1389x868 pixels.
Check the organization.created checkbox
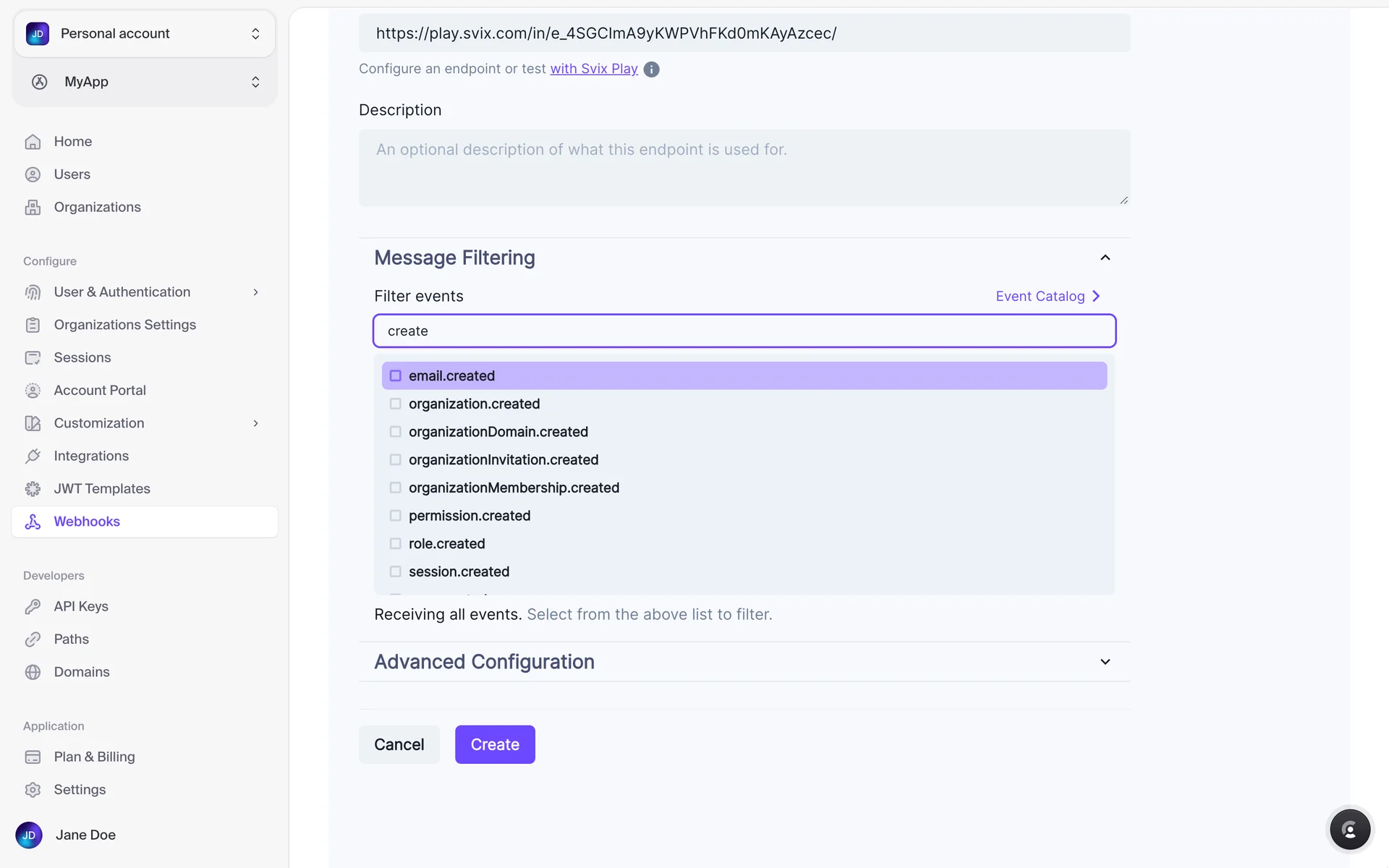(x=395, y=404)
